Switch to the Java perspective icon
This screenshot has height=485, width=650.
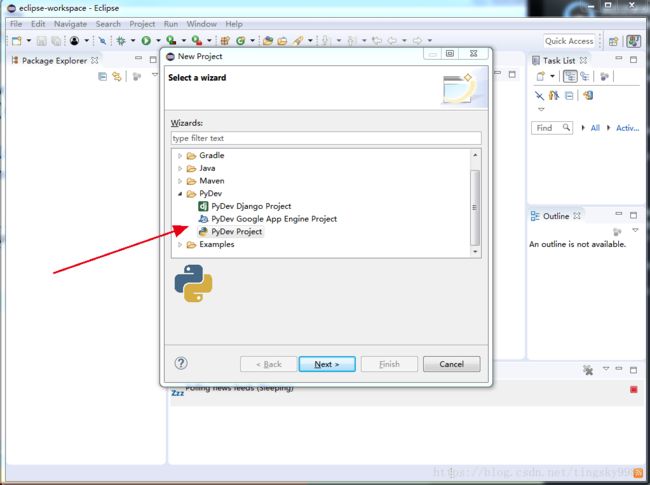(633, 41)
